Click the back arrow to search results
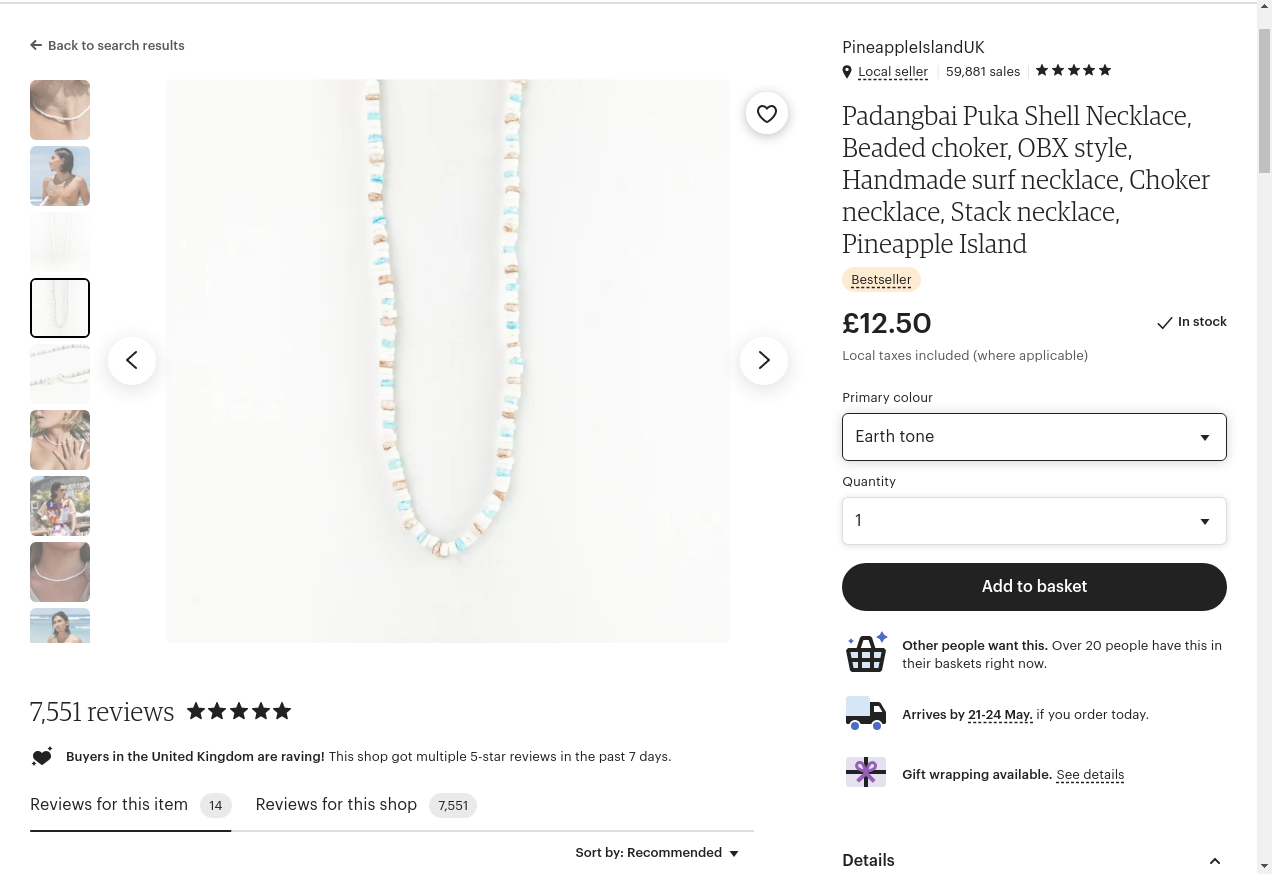 click(36, 45)
